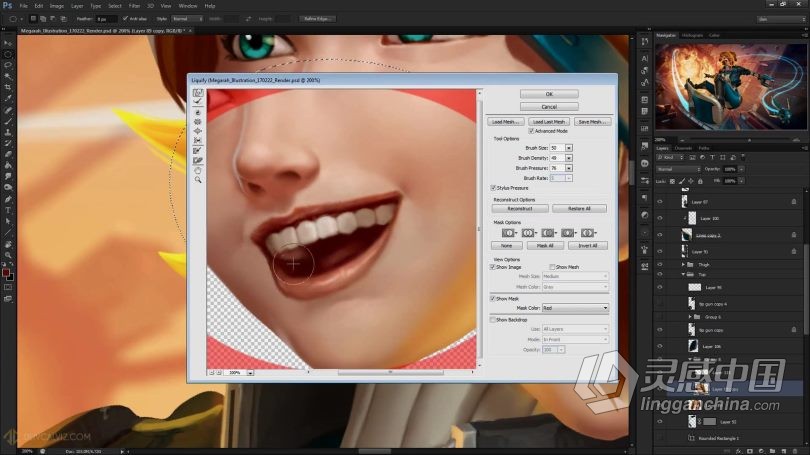
Task: Toggle the Stylus Pressure checkbox
Action: coord(493,188)
